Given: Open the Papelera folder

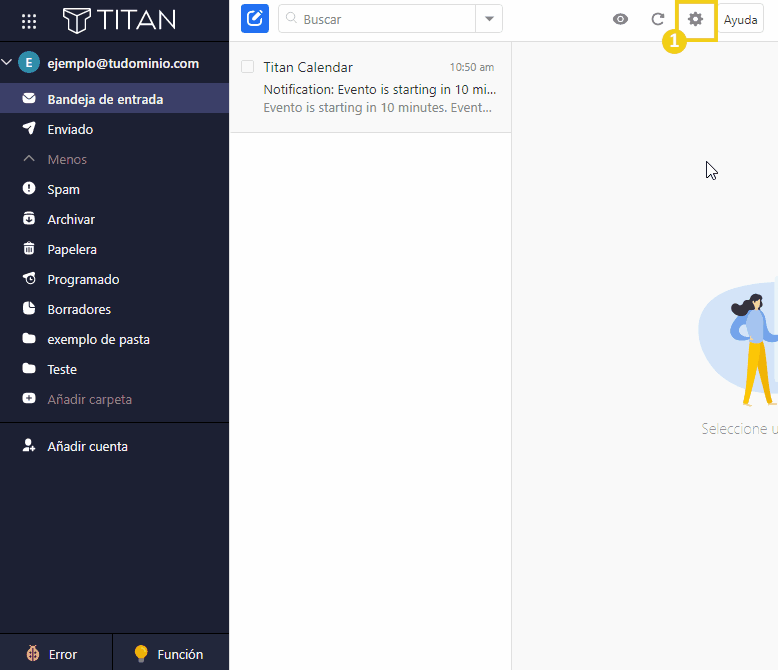Looking at the screenshot, I should [x=114, y=249].
